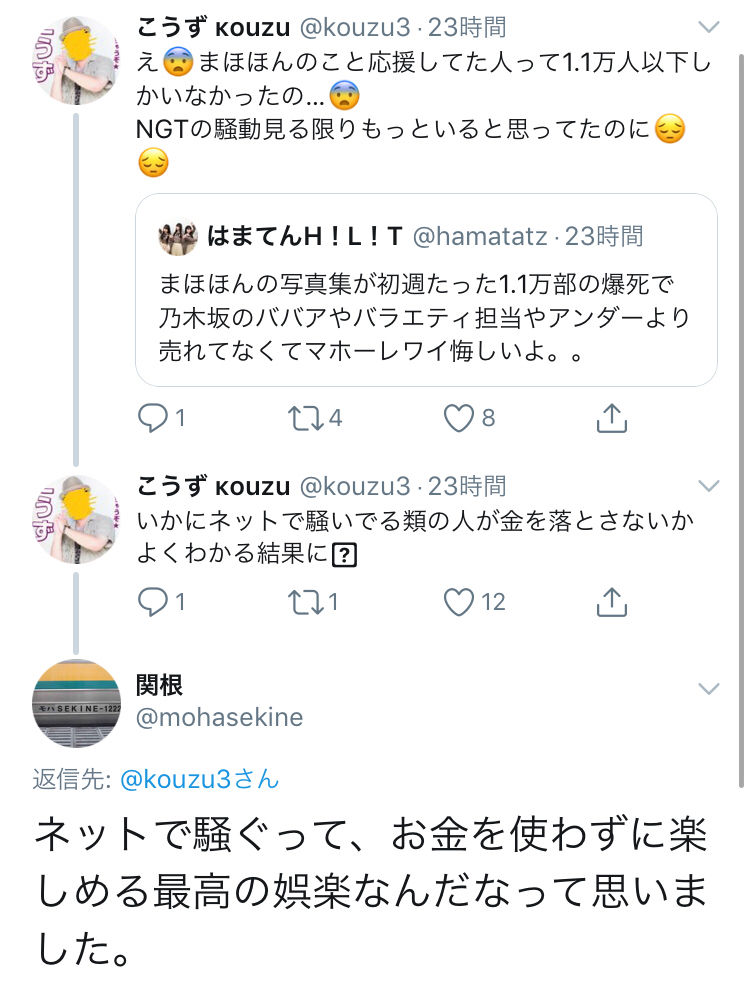This screenshot has height=990, width=750.
Task: Open options chevron on first tweet
Action: (708, 27)
